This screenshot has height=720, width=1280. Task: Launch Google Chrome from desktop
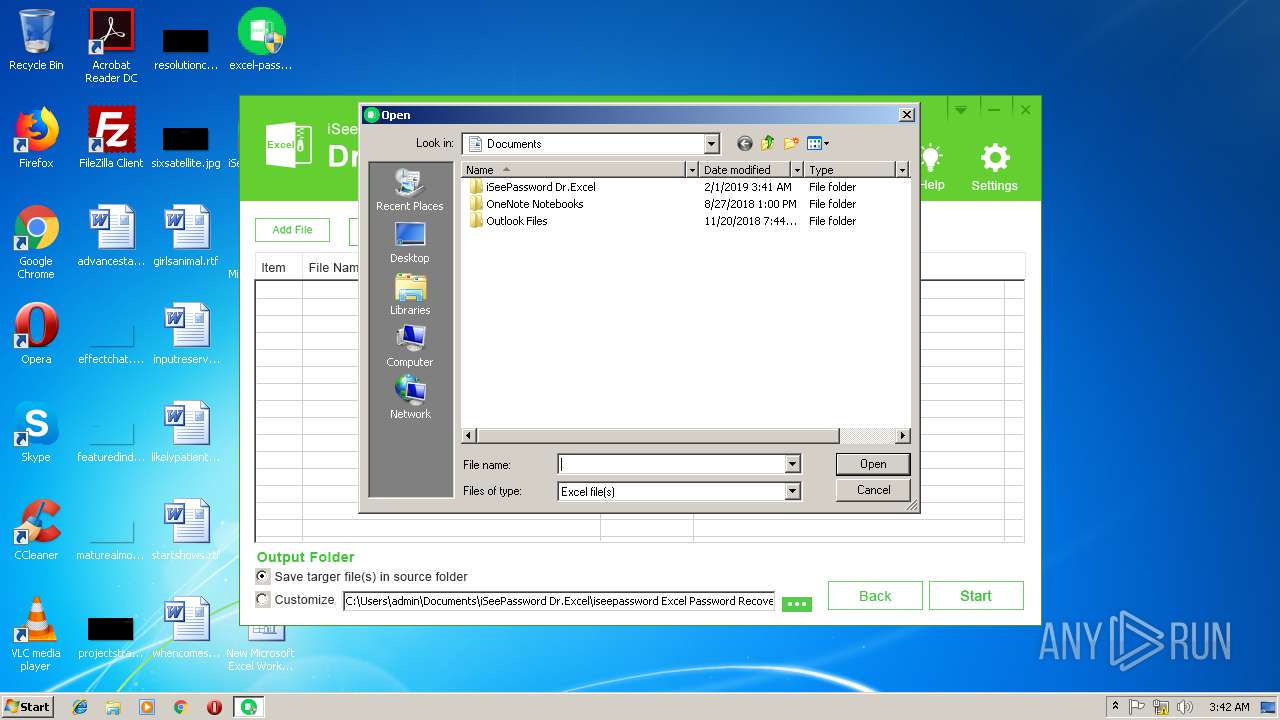pyautogui.click(x=36, y=242)
